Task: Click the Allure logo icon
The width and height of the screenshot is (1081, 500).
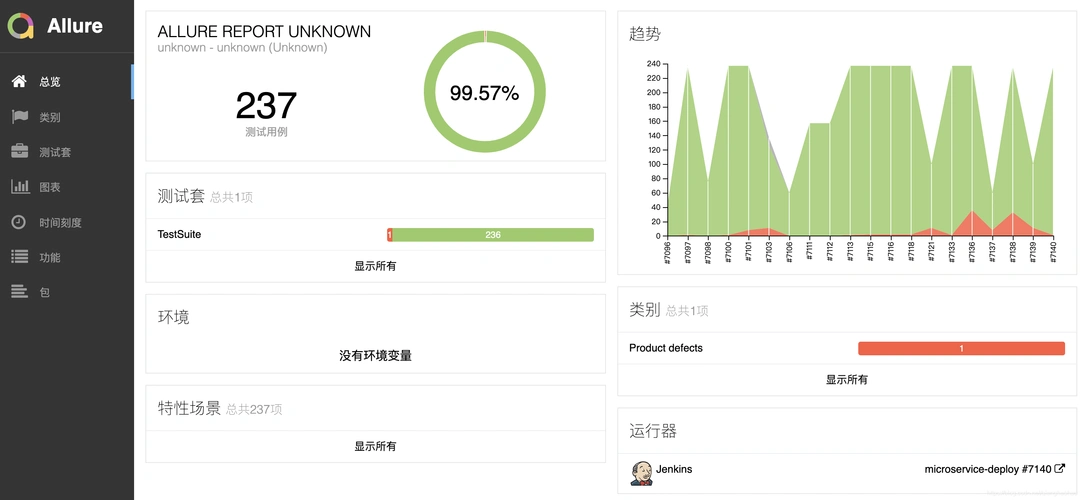Action: click(x=21, y=26)
